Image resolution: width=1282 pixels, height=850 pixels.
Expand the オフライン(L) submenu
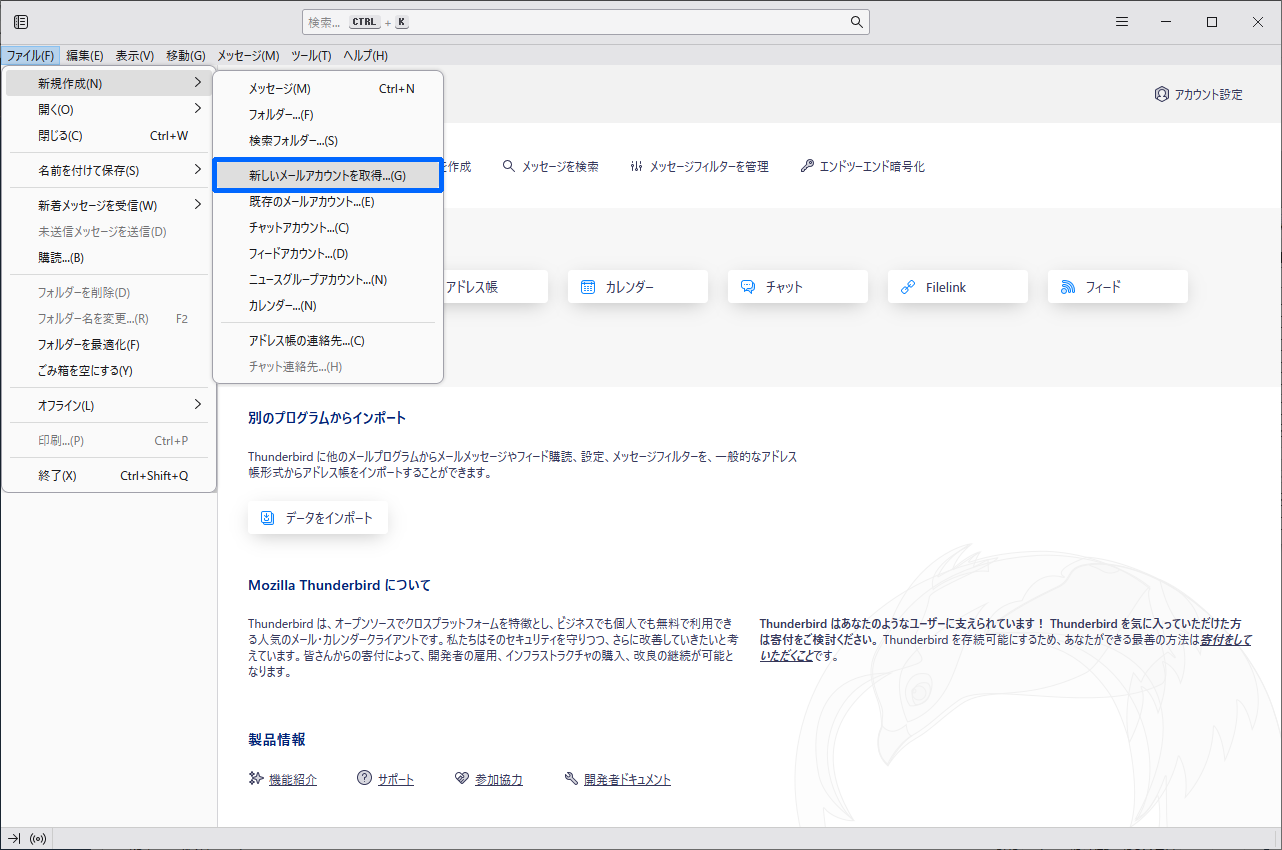(111, 406)
